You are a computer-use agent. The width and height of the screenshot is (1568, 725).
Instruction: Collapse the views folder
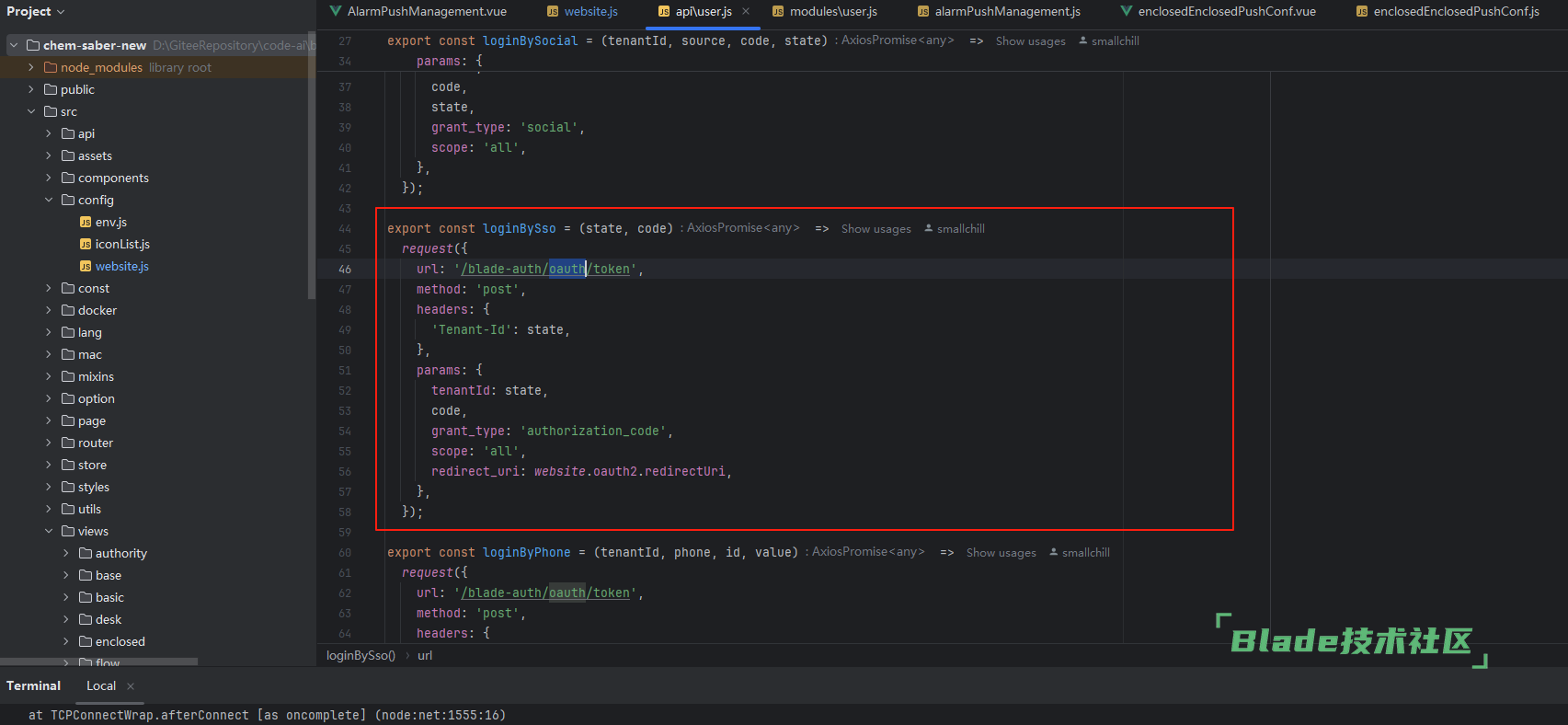49,531
